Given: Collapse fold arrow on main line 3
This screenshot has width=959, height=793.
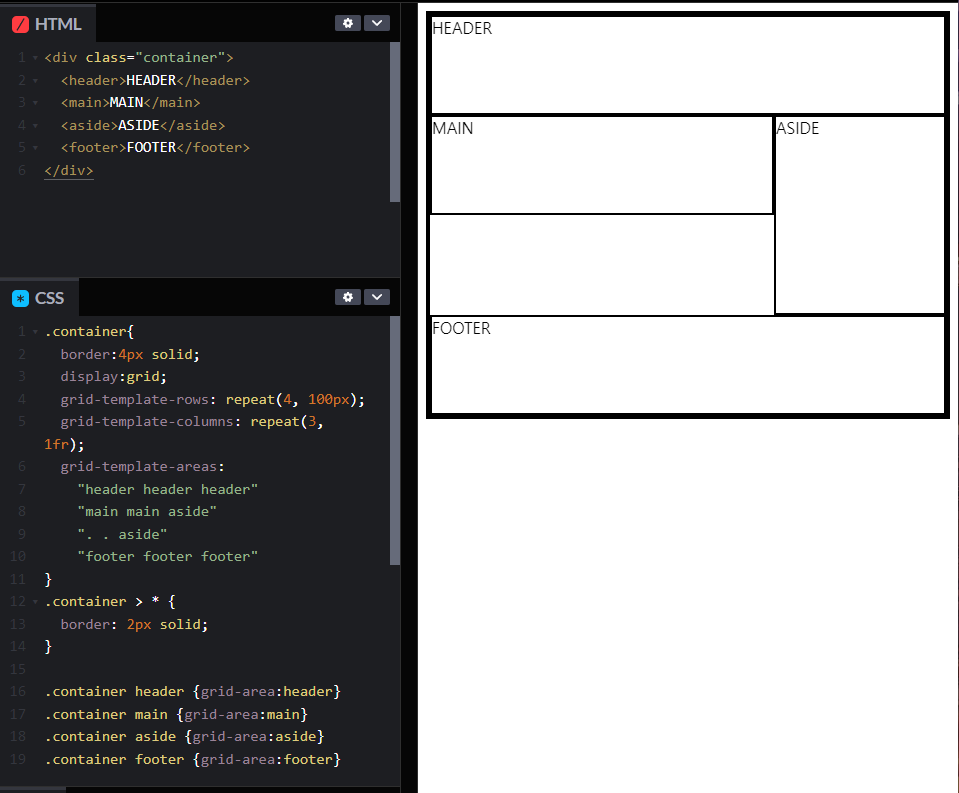Looking at the screenshot, I should (x=35, y=103).
